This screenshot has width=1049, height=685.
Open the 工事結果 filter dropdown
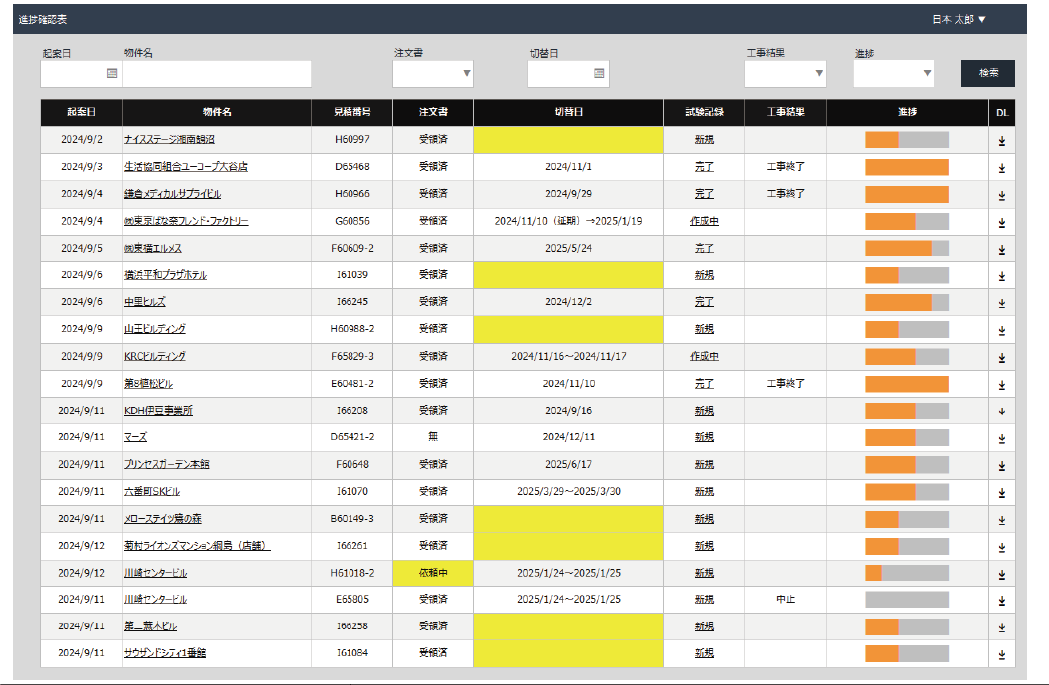click(x=785, y=74)
